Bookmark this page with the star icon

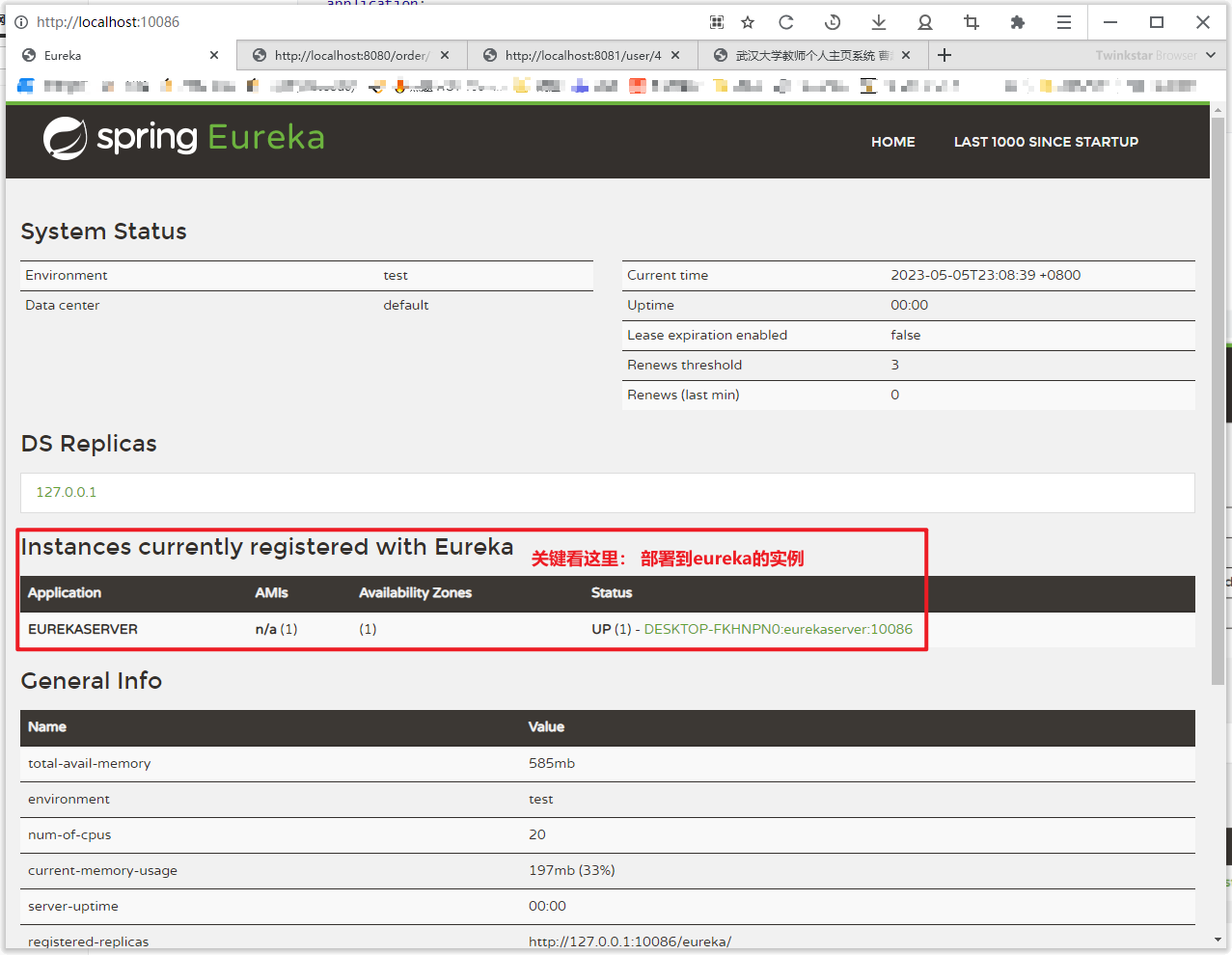tap(748, 22)
